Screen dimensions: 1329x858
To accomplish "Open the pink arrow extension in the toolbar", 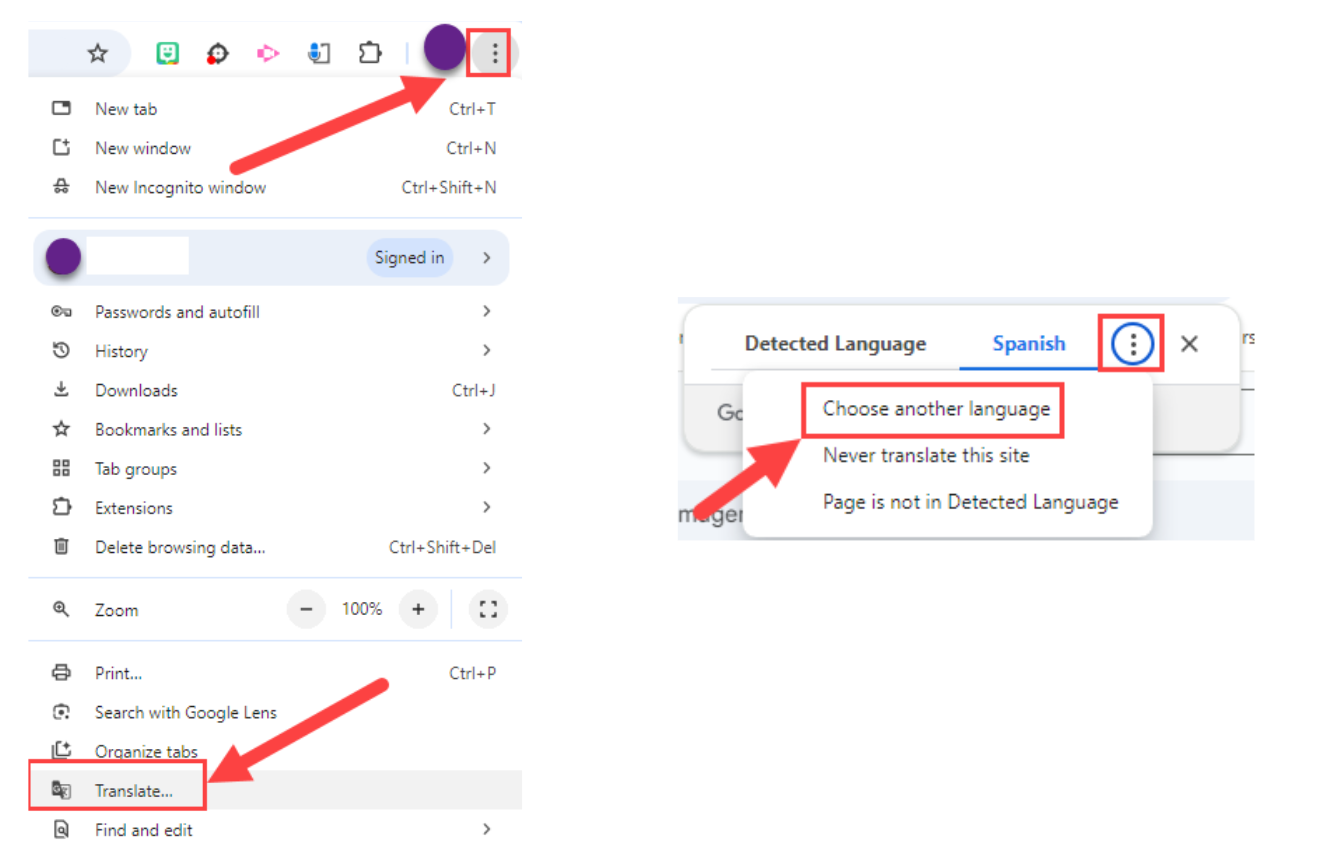I will 268,52.
